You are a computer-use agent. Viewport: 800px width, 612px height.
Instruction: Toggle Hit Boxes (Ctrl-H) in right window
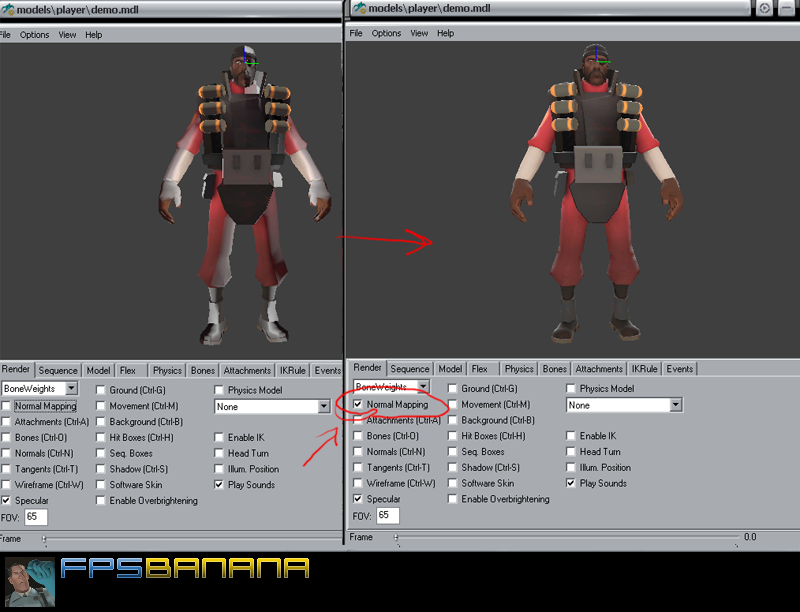pos(452,436)
